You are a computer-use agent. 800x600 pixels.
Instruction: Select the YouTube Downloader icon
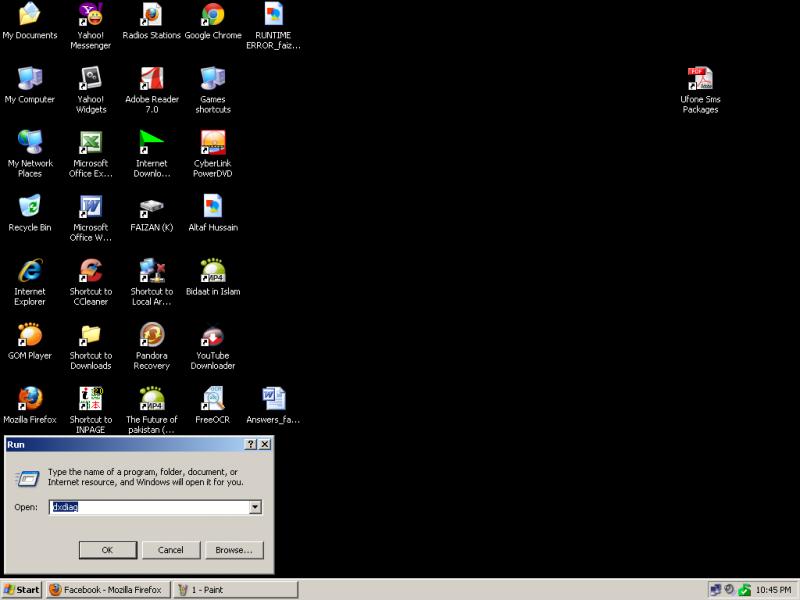point(212,335)
